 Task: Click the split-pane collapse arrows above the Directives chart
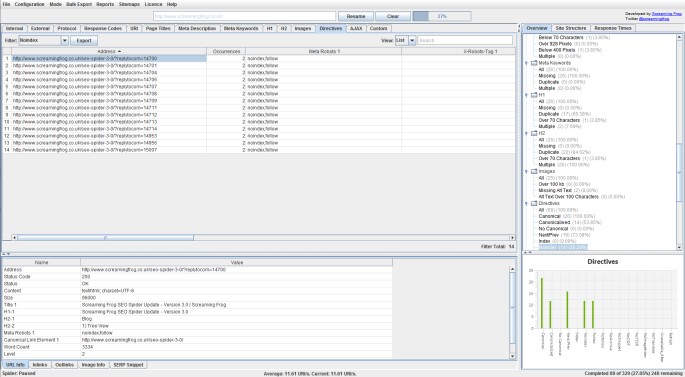pyautogui.click(x=527, y=252)
